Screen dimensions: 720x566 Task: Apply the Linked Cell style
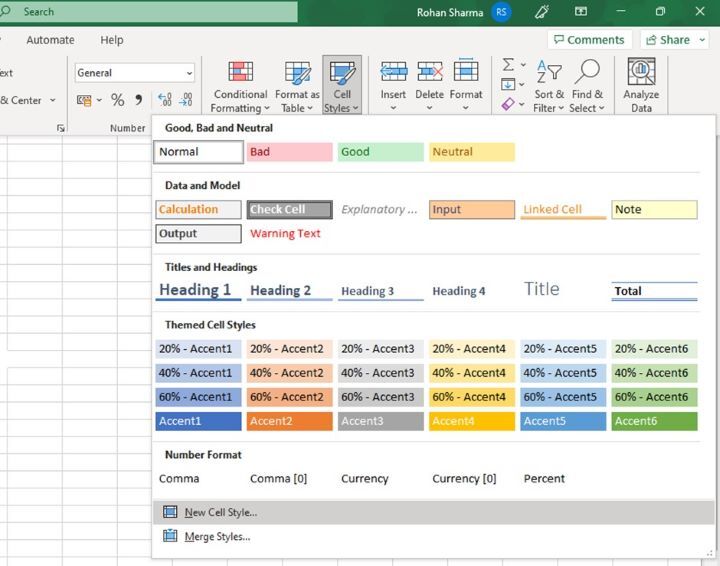pyautogui.click(x=563, y=209)
